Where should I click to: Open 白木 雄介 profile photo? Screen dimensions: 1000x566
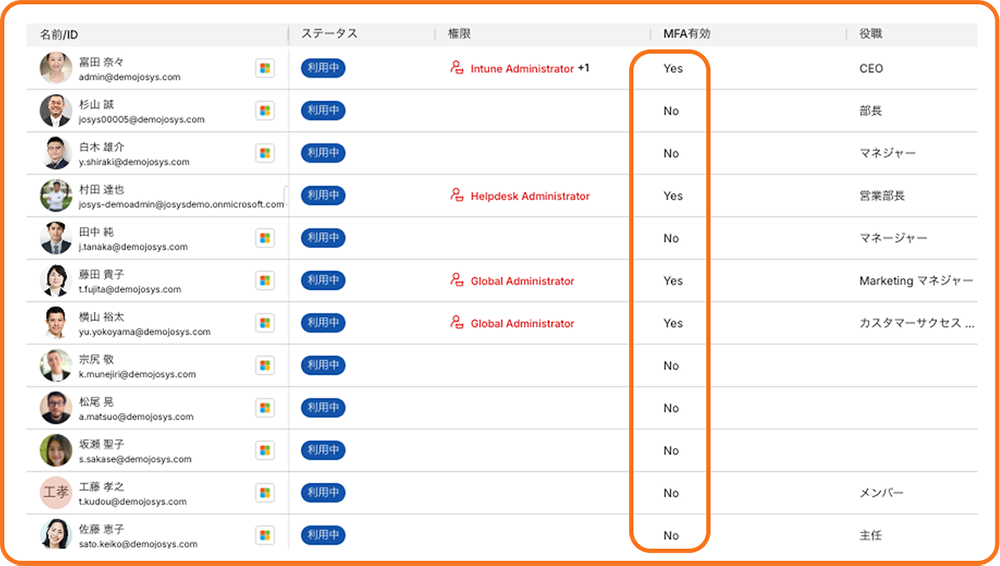(x=56, y=153)
